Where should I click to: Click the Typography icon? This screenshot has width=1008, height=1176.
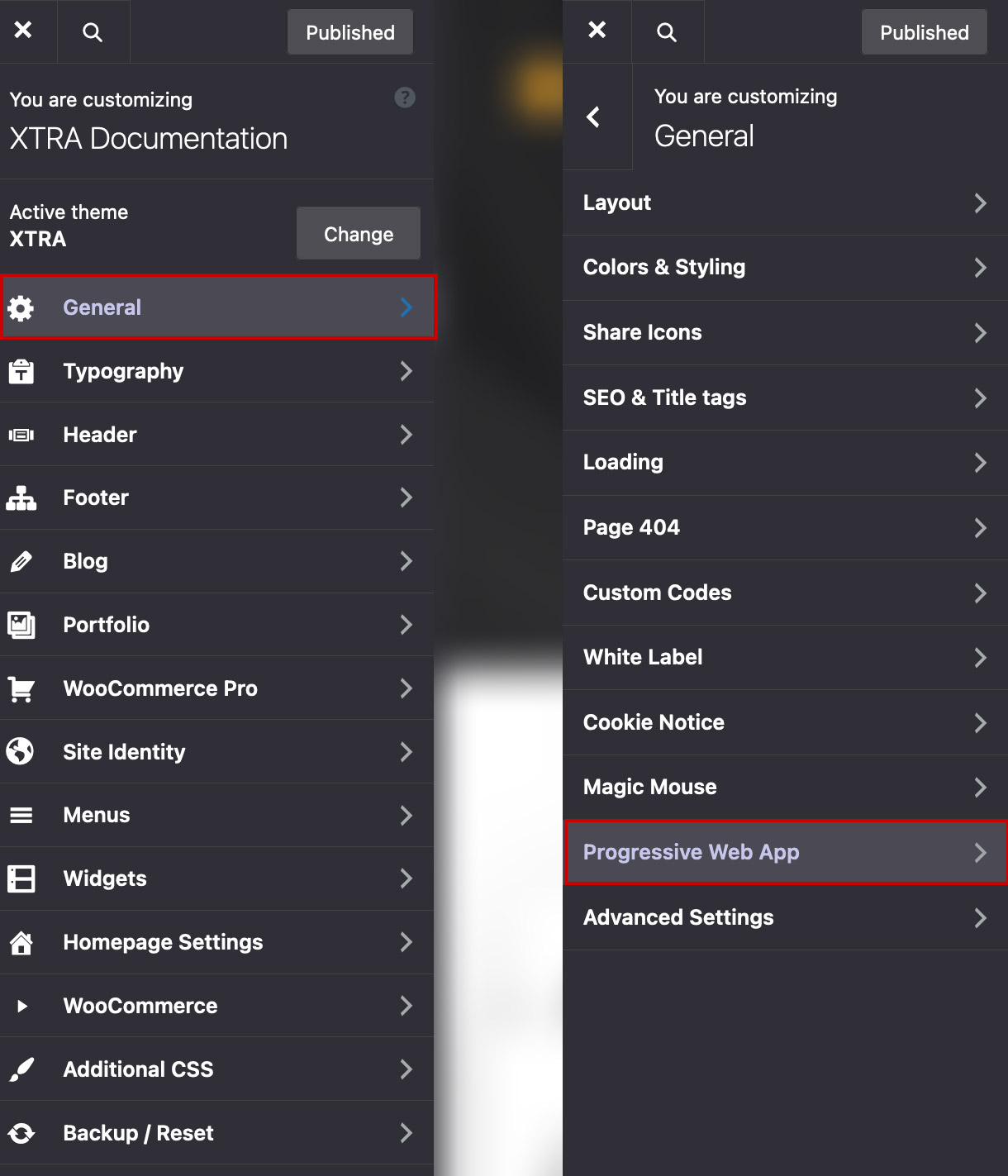[21, 372]
